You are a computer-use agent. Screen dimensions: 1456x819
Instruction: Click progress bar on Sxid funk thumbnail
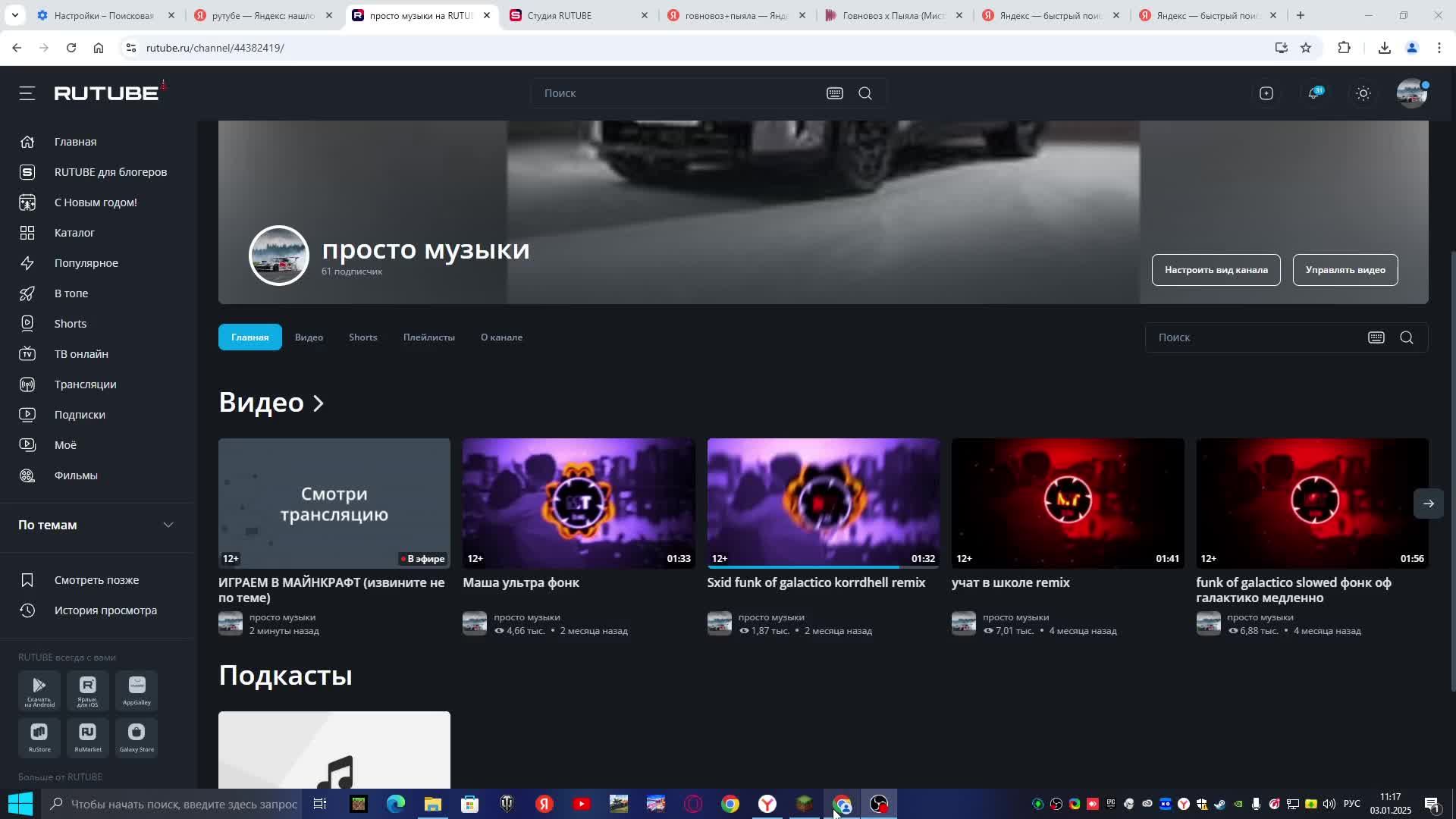pyautogui.click(x=824, y=566)
